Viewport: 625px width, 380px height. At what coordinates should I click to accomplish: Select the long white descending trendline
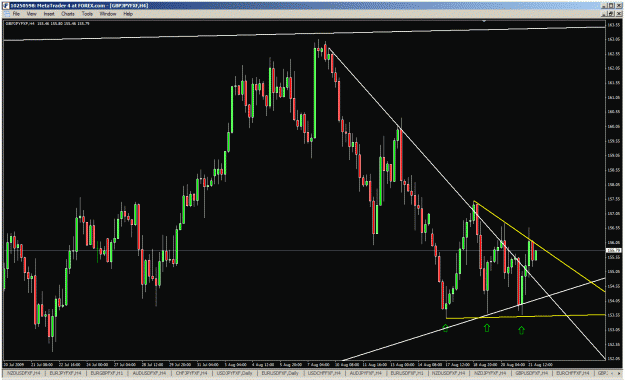pyautogui.click(x=466, y=203)
